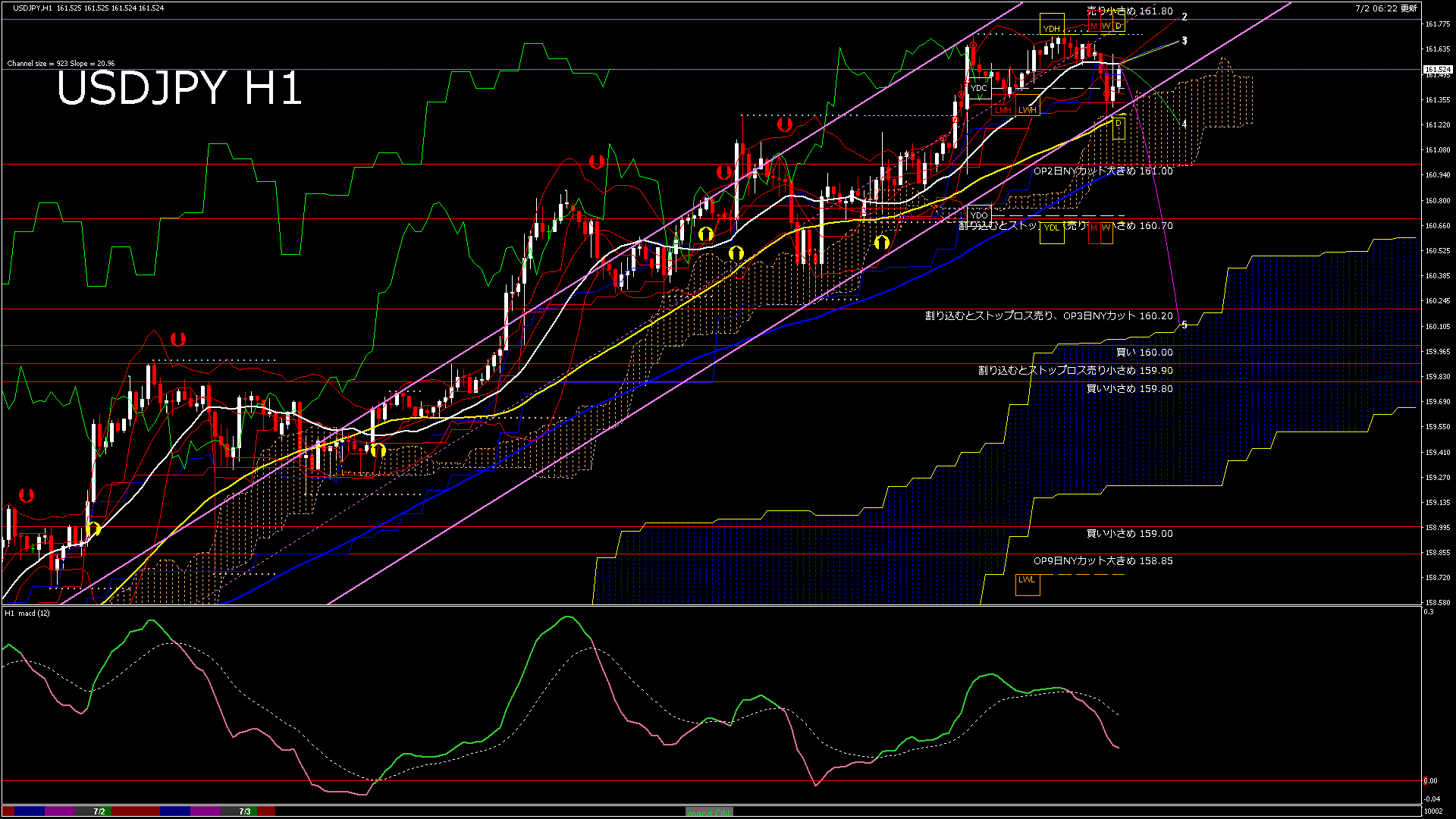Click the YDC yesterday-close marker box
1456x819 pixels.
(979, 88)
